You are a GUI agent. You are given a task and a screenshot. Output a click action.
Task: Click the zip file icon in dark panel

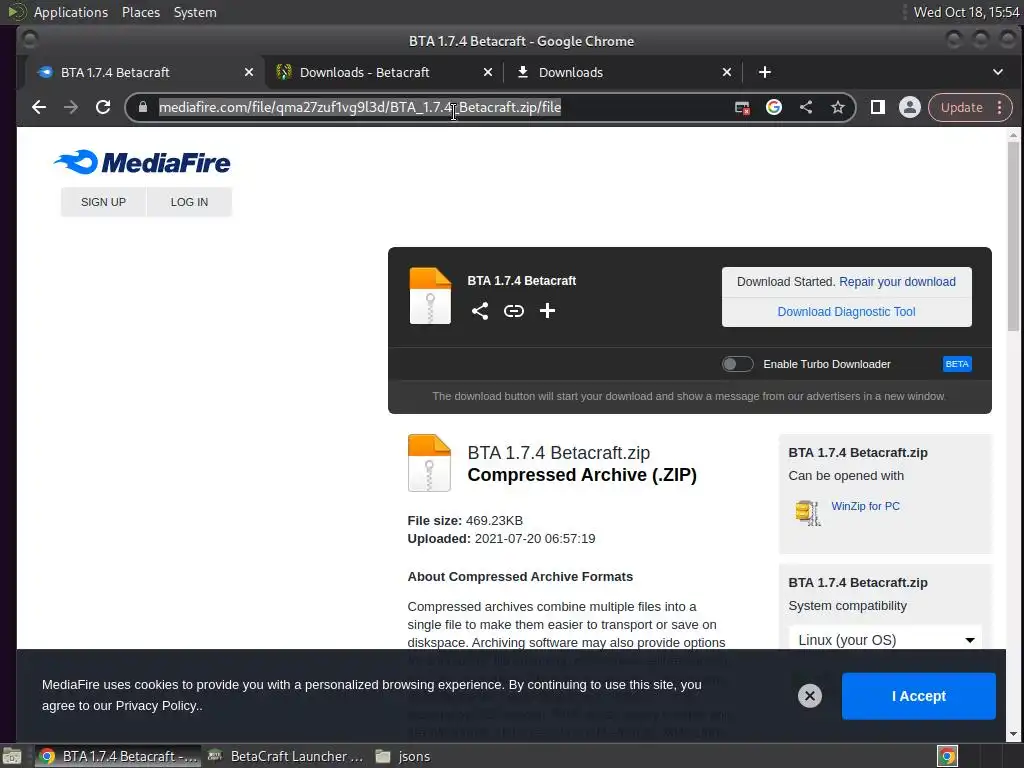pyautogui.click(x=430, y=296)
